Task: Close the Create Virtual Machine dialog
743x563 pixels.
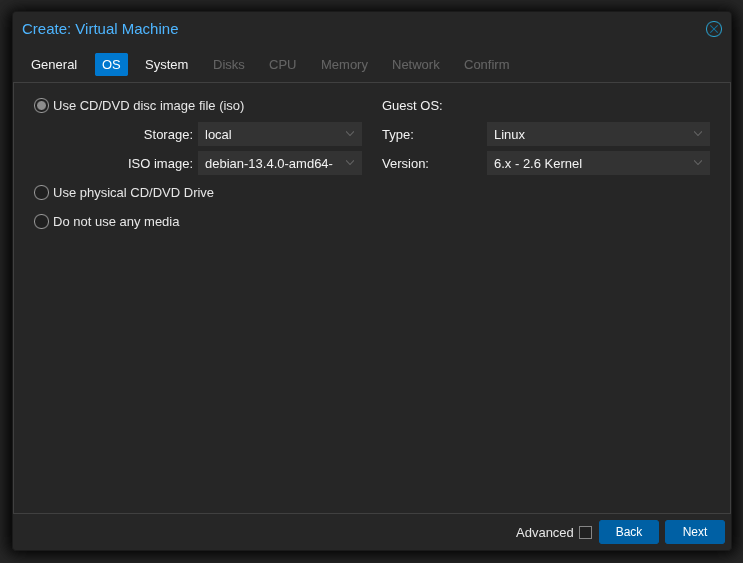Action: tap(713, 29)
